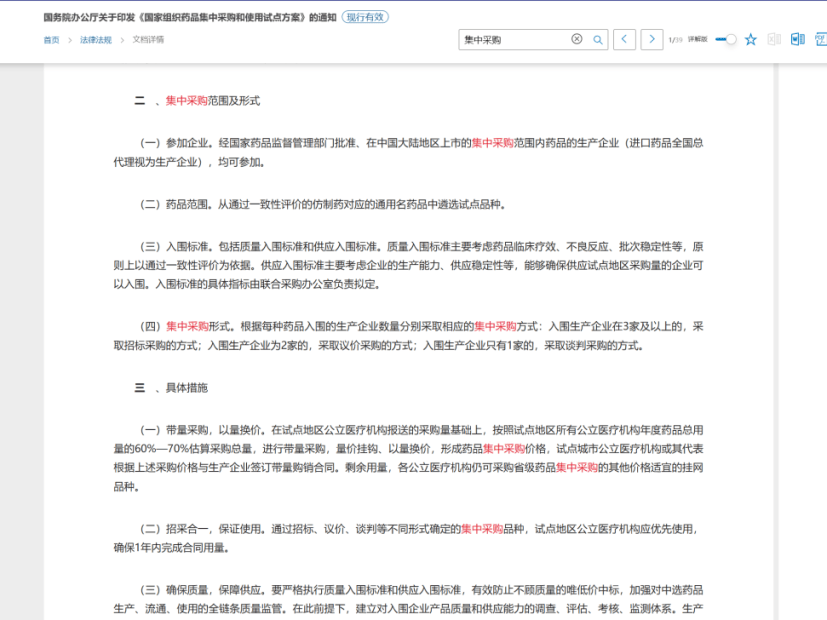The width and height of the screenshot is (827, 620).
Task: Click paragraph starting (一)带量采购,以量换价
Action: pos(408,458)
